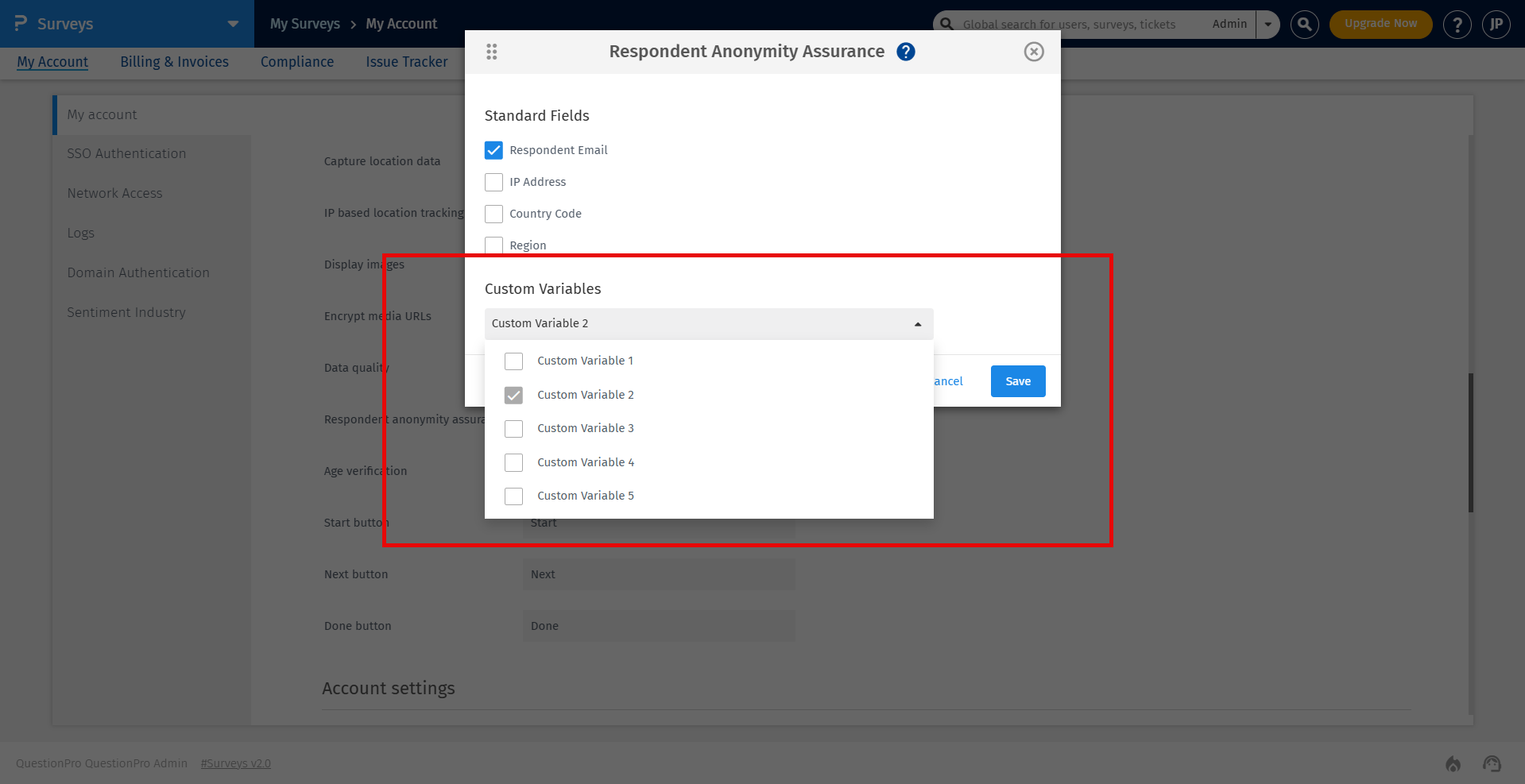Click the Cancel link in the dialog
The height and width of the screenshot is (784, 1525).
948,381
